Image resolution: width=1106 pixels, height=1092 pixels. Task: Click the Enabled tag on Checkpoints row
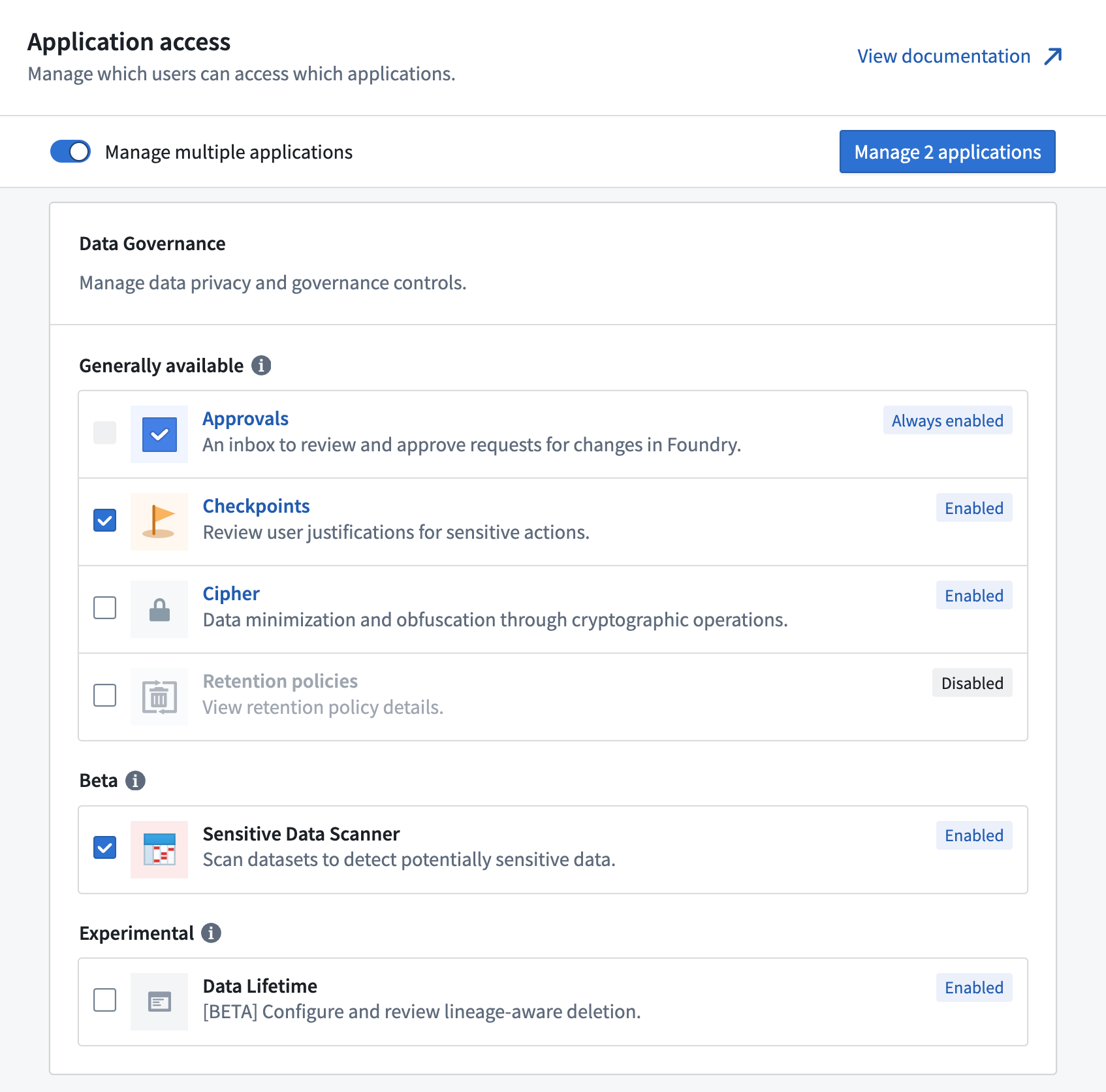(x=974, y=508)
